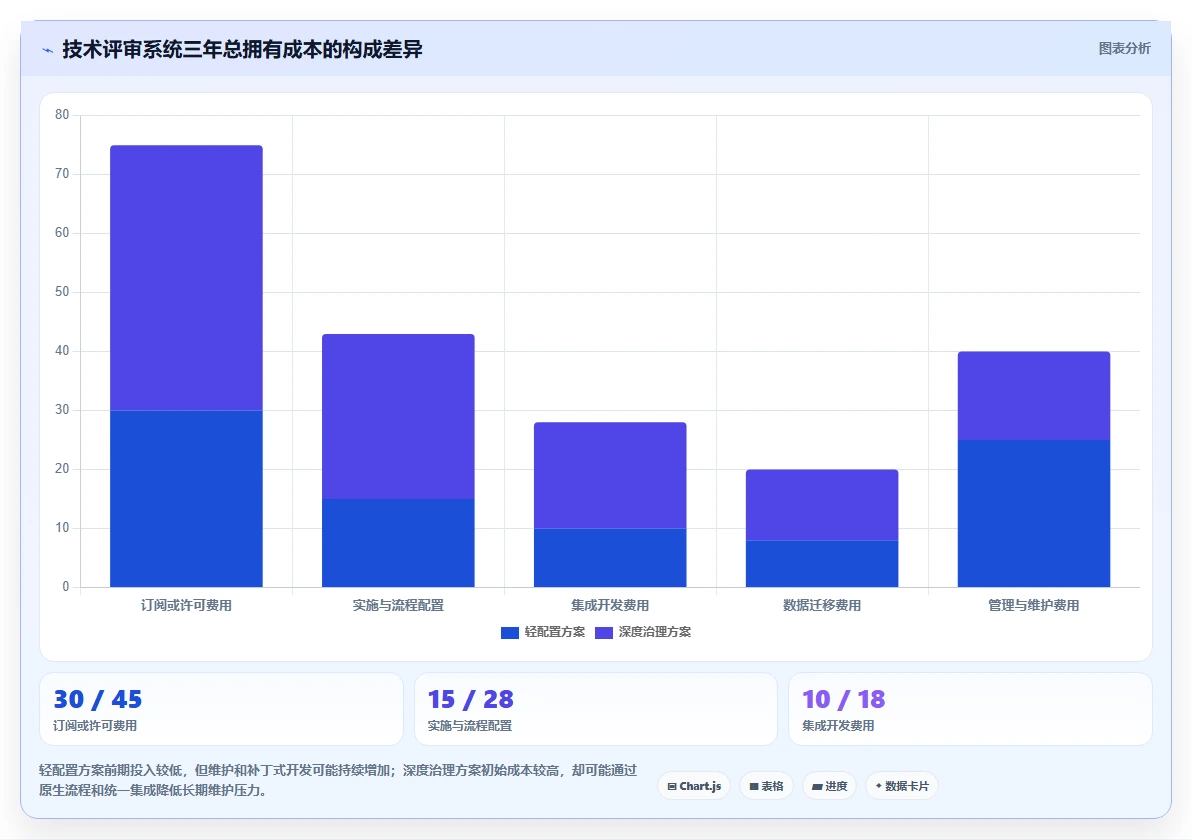The image size is (1192, 840).
Task: Click the chart icon beside the title
Action: (48, 50)
